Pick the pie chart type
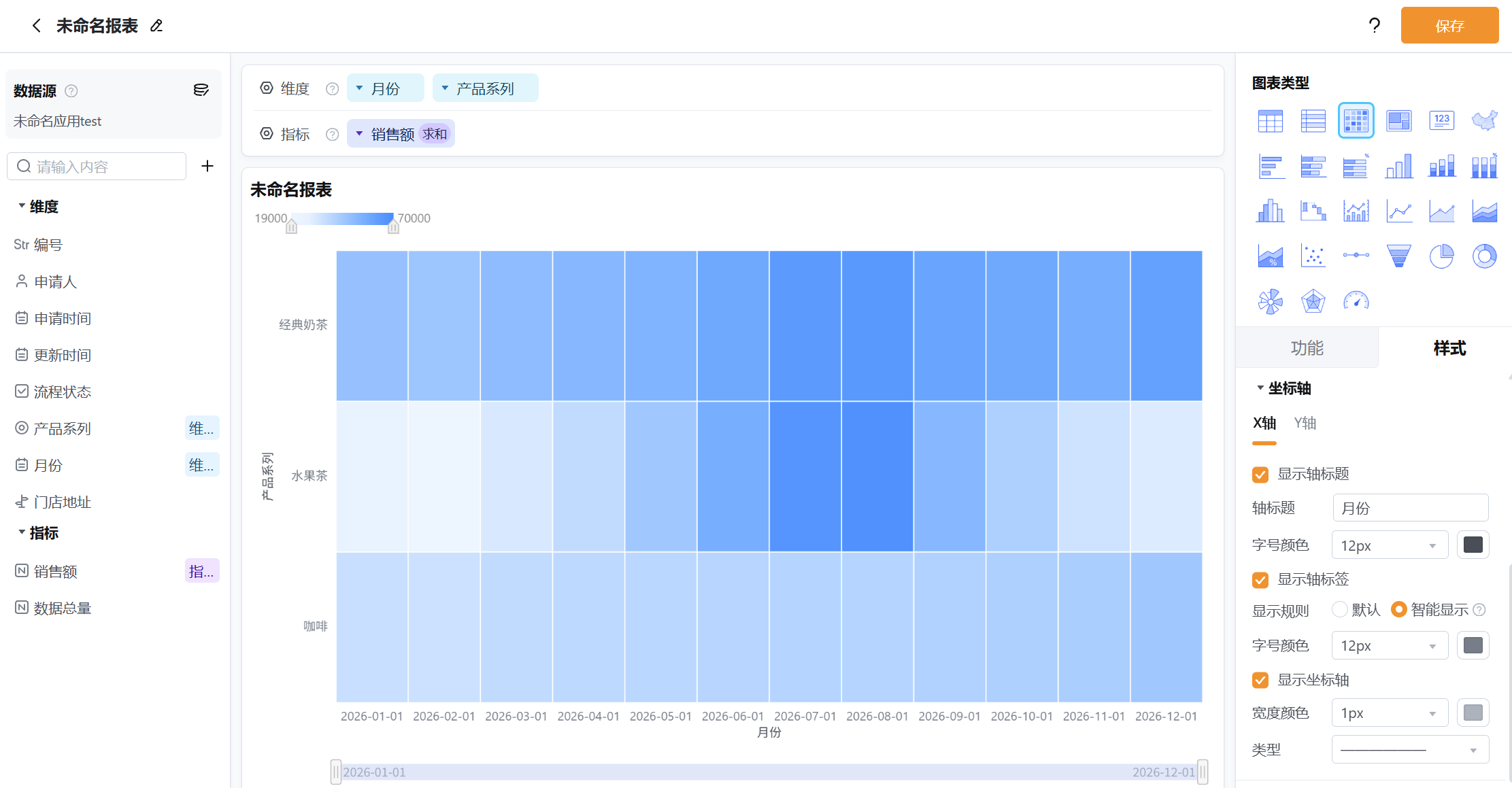Screen dimensions: 1512x788 pos(1441,256)
